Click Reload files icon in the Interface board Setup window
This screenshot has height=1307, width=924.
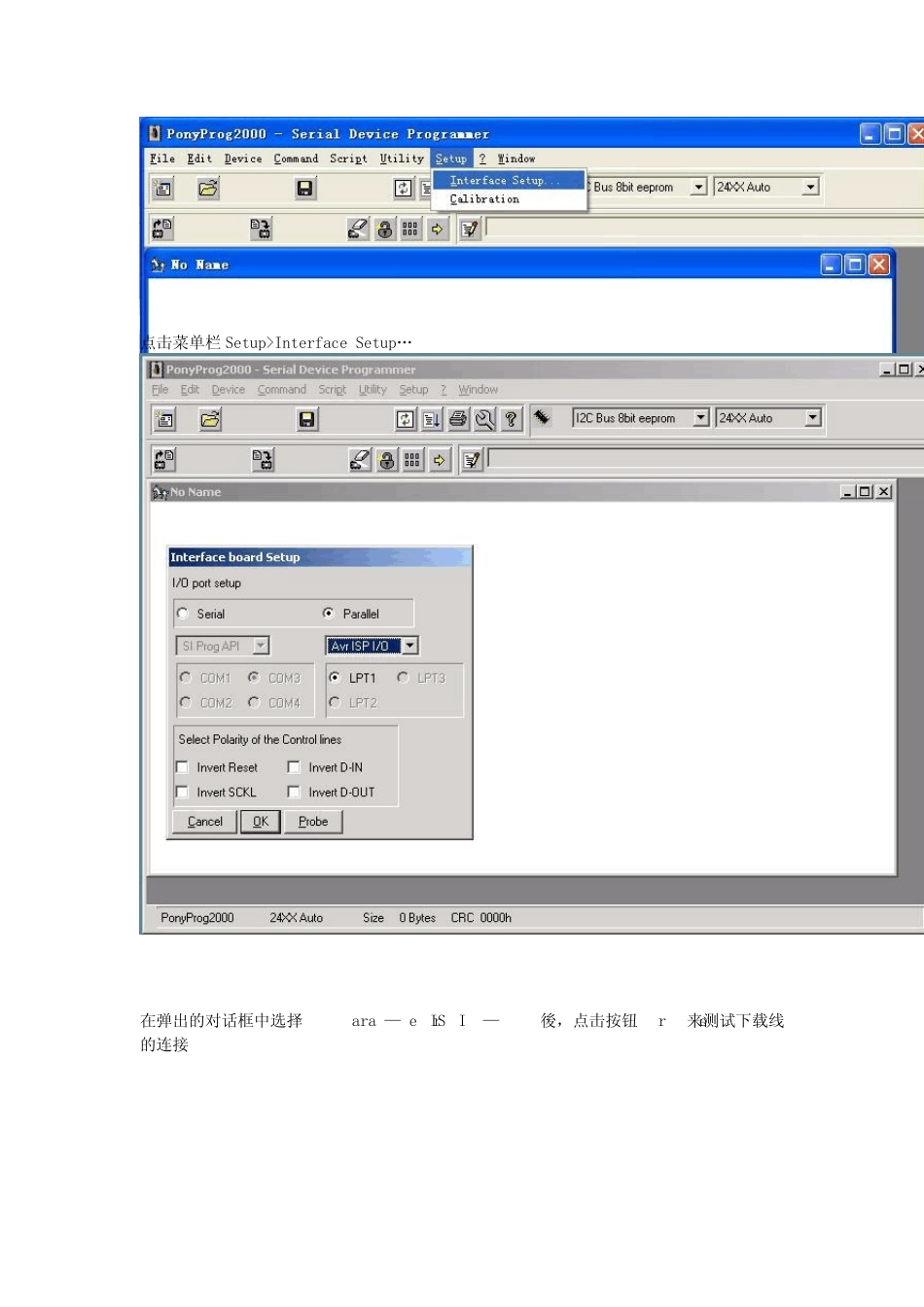(405, 419)
